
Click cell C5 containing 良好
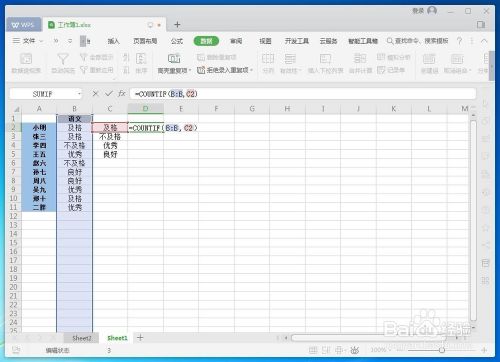pyautogui.click(x=110, y=154)
